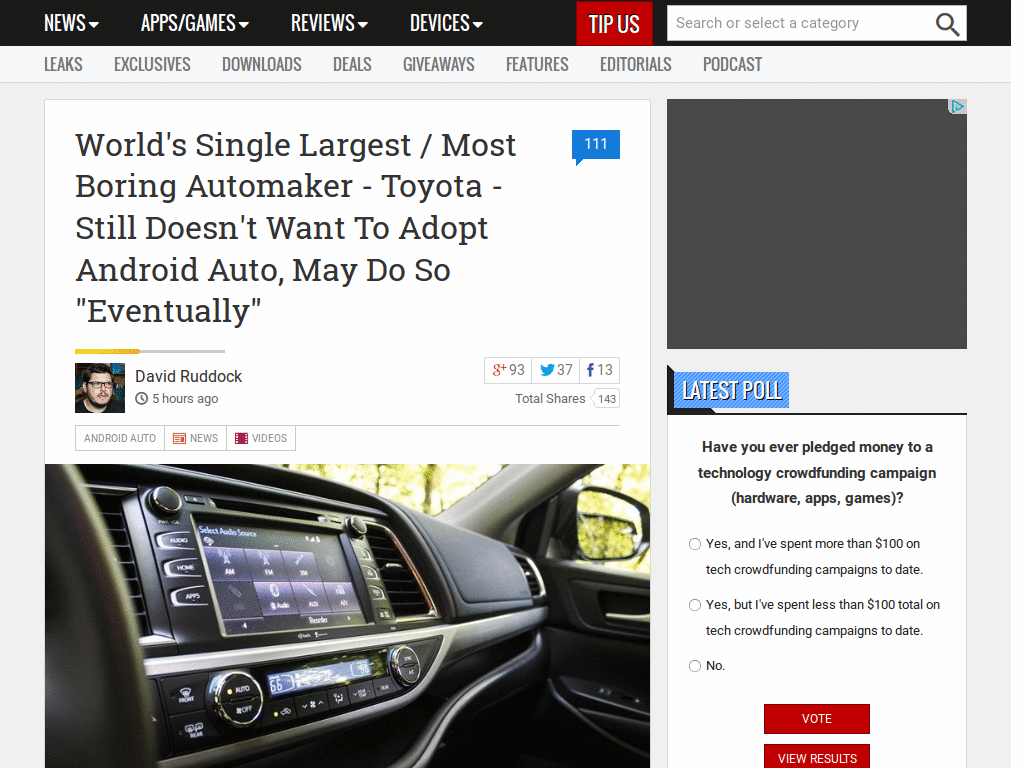
Task: Open the FEATURES section
Action: 537,65
